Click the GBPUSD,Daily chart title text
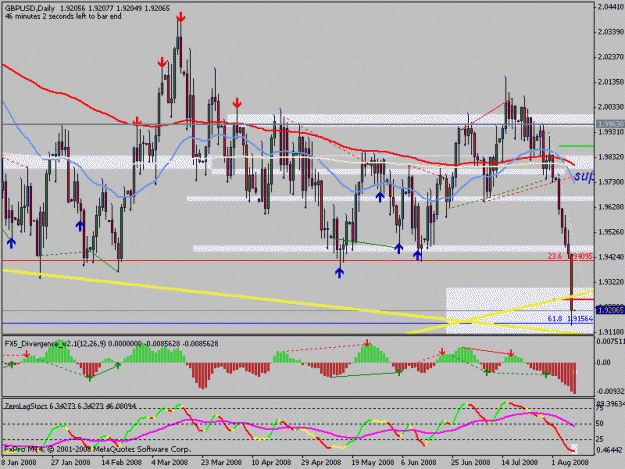This screenshot has height=469, width=625. coord(29,8)
